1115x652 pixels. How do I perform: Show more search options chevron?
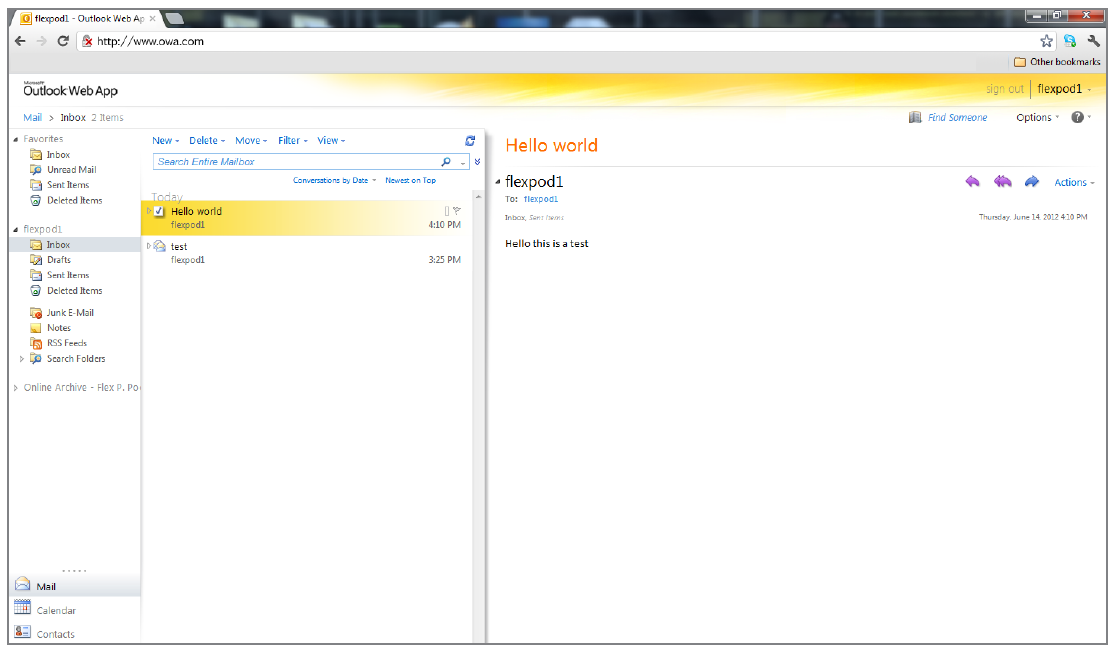tap(478, 162)
